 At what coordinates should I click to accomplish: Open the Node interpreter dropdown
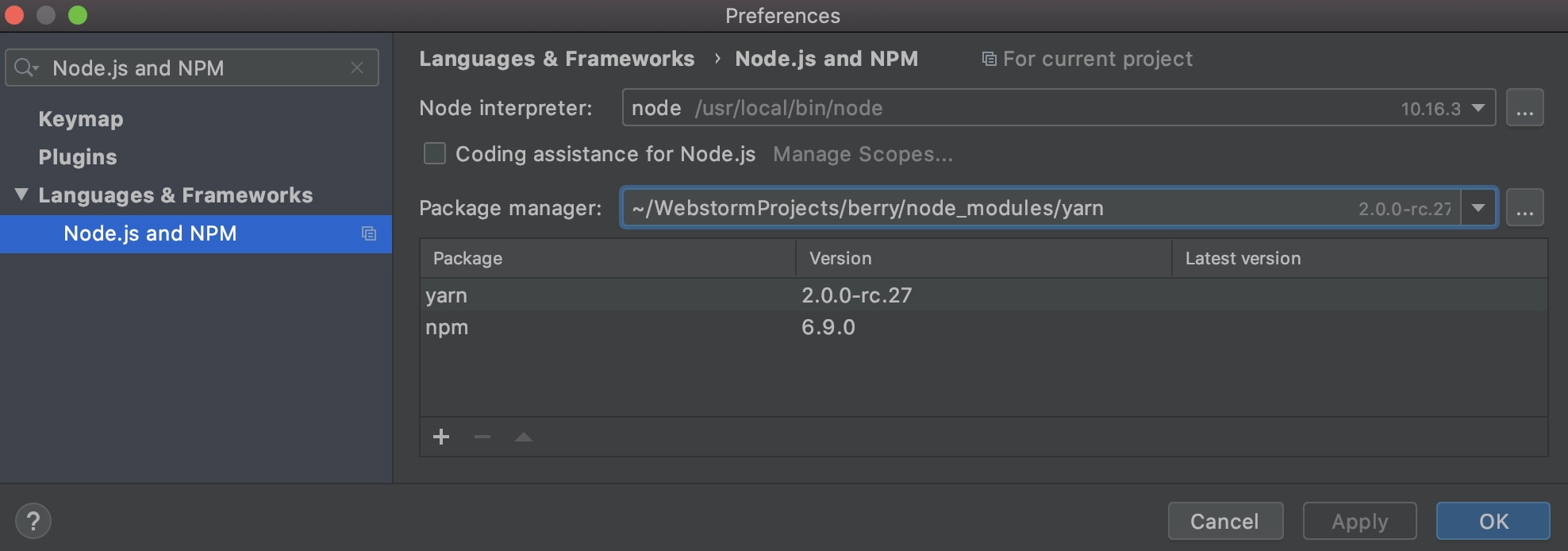coord(1478,108)
